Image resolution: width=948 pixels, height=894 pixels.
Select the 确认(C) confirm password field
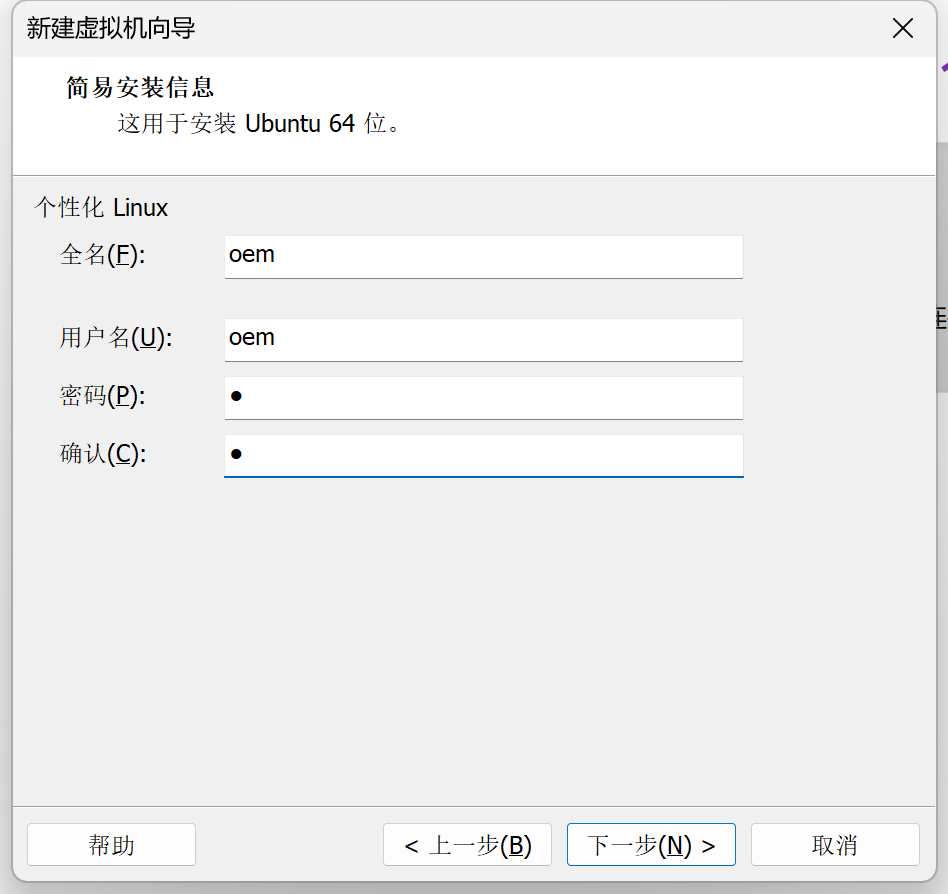click(483, 456)
